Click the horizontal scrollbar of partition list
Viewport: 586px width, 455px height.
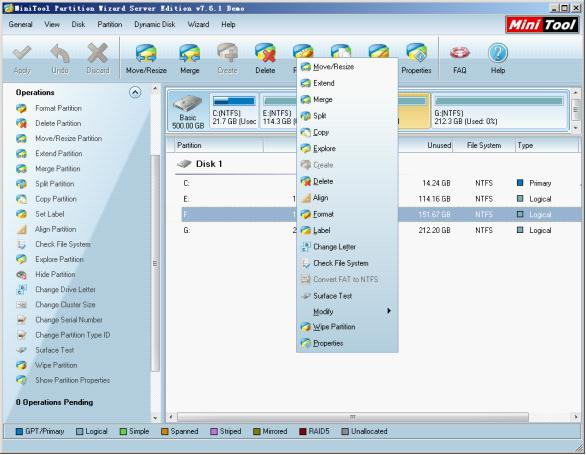tap(352, 417)
